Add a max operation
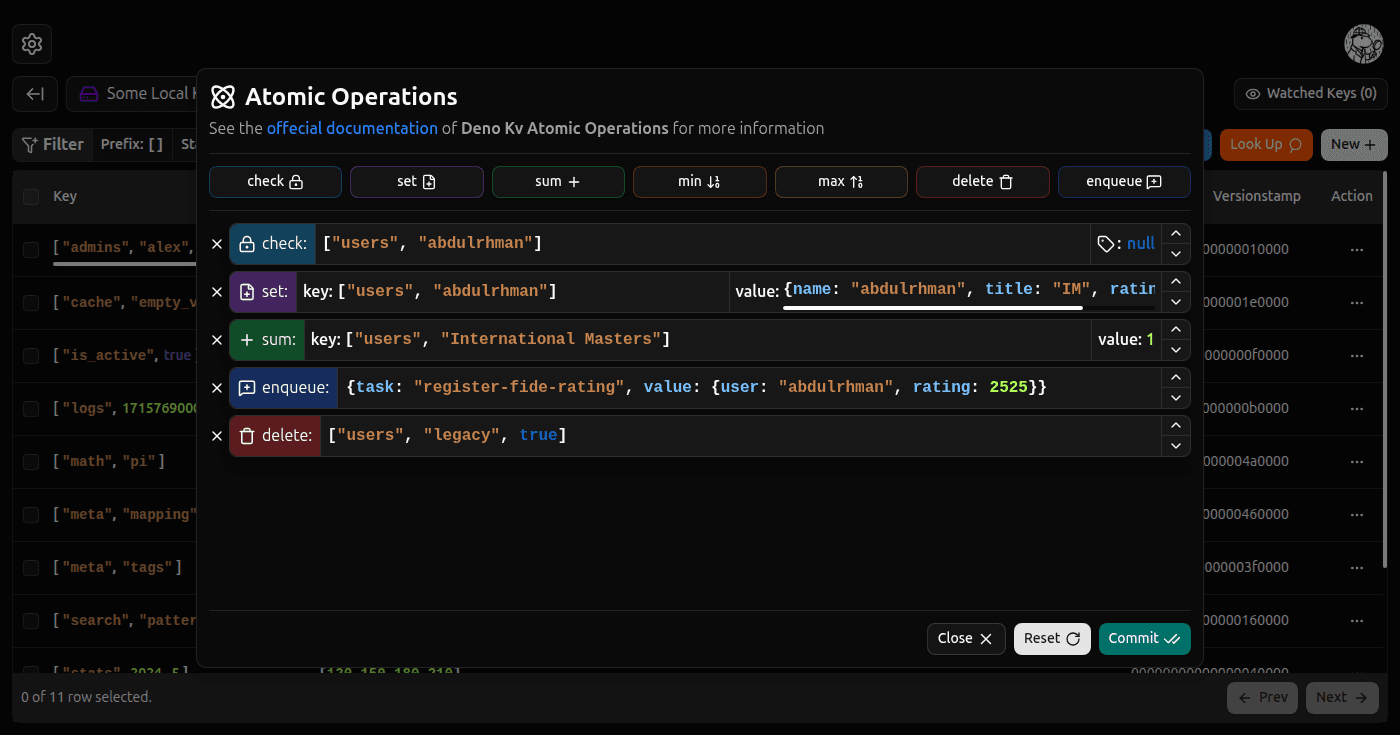Screen dimensions: 1400x735 click(841, 182)
